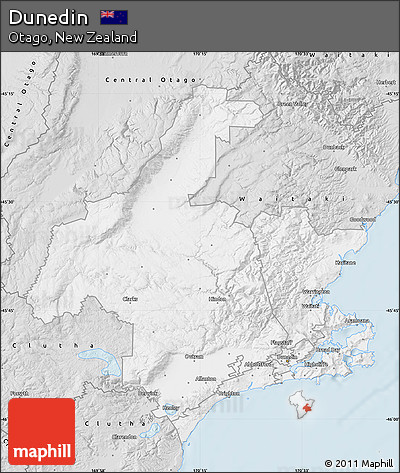Click the 'Clutha' label near Clarendon
Viewport: 400px width, 473px height.
point(115,424)
